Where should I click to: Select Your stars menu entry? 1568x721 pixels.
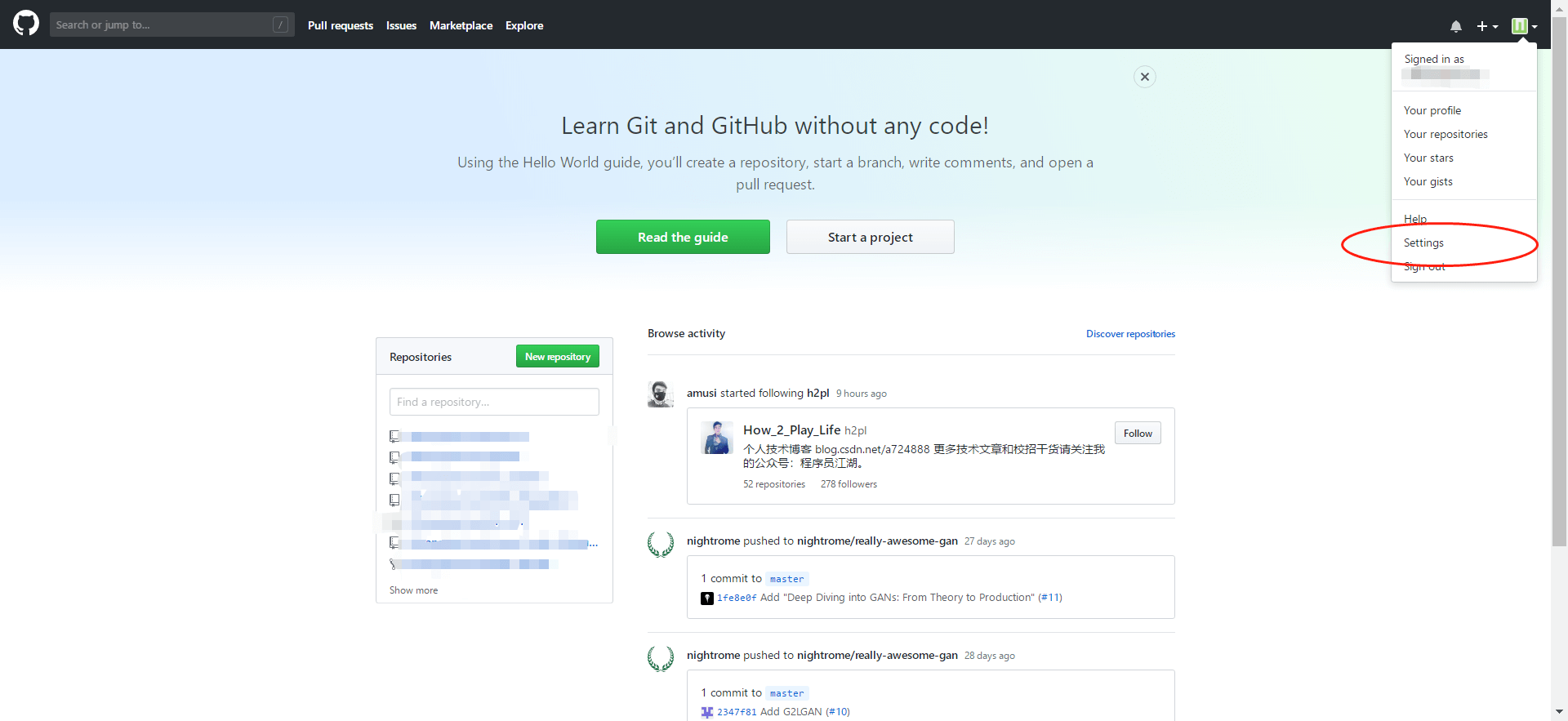click(x=1428, y=158)
